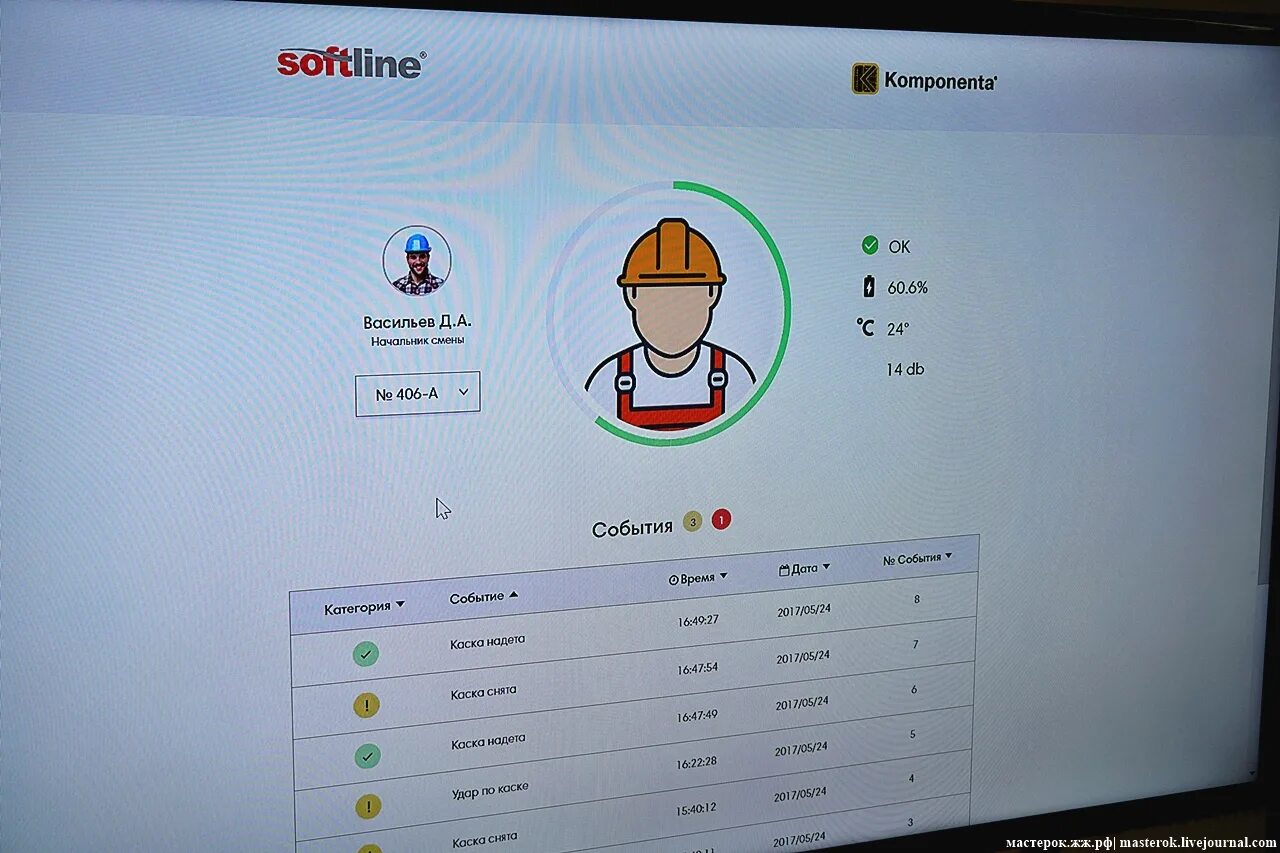This screenshot has width=1280, height=853.
Task: Click event number 7 cell
Action: pos(915,645)
